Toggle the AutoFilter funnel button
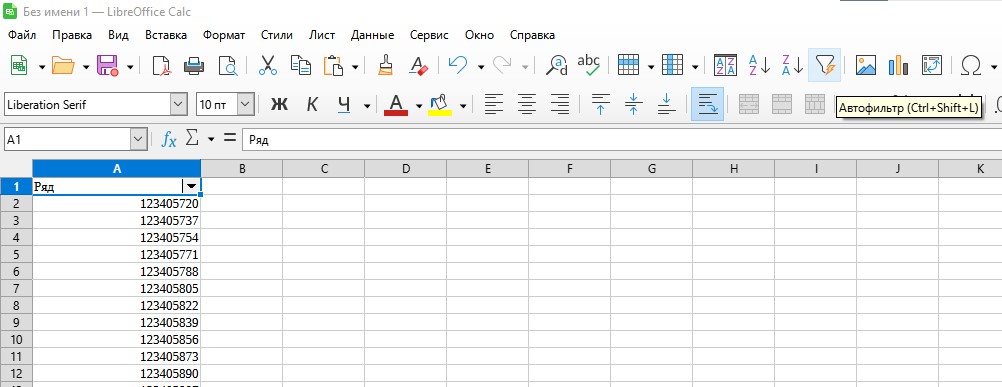This screenshot has height=387, width=1002. click(824, 65)
